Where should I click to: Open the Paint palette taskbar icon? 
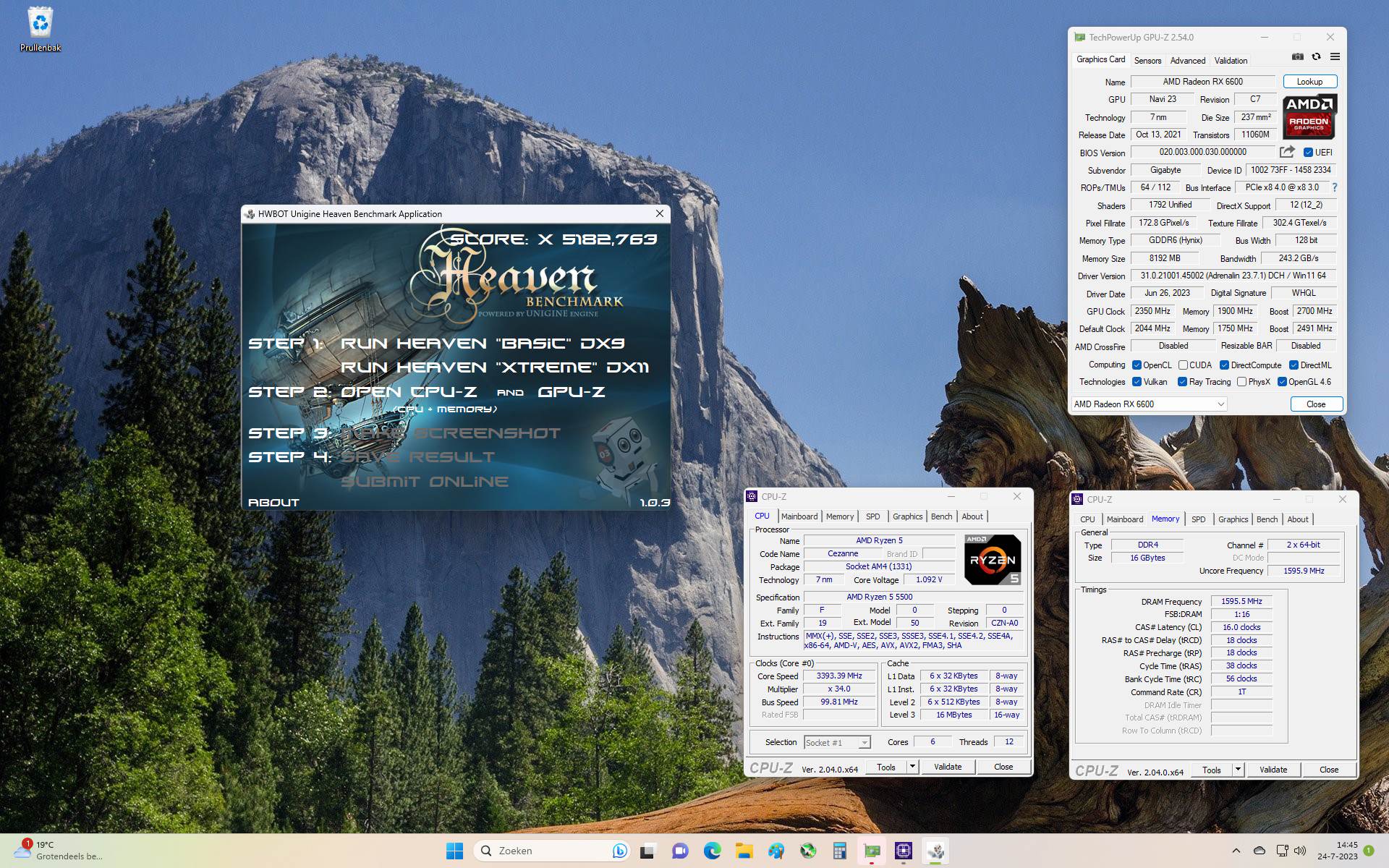pos(776,851)
